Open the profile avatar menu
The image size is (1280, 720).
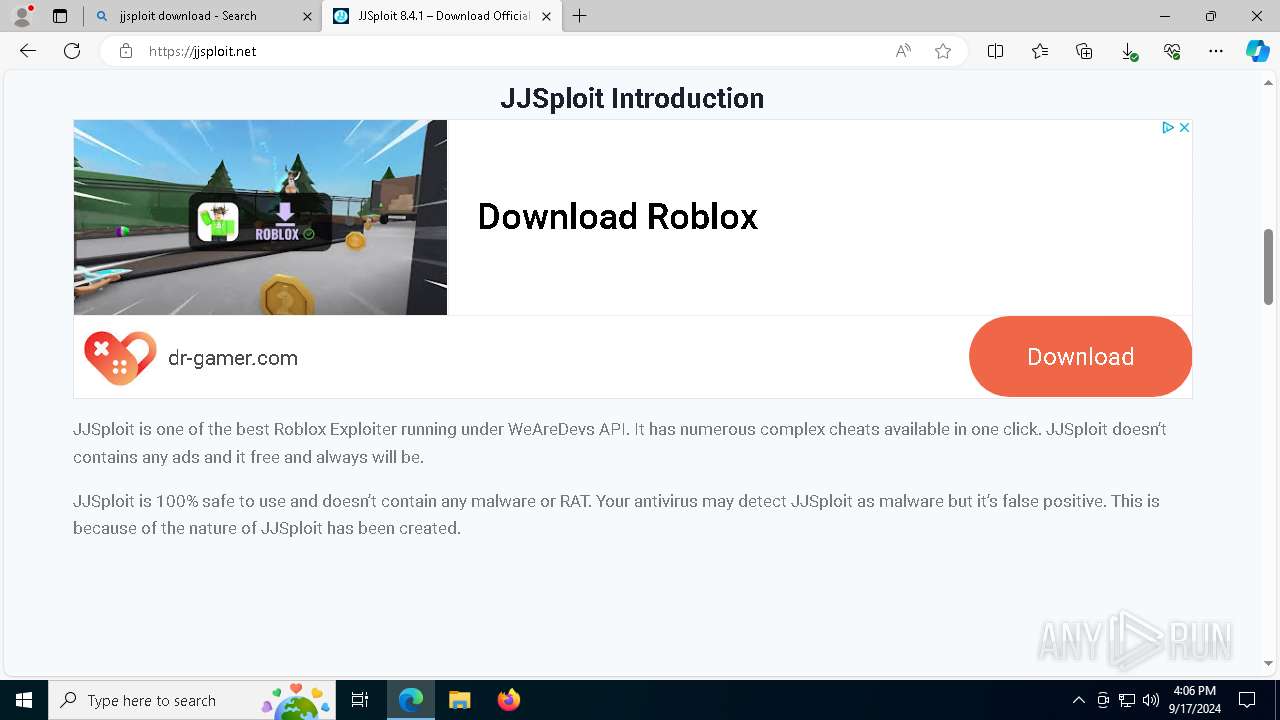(22, 16)
